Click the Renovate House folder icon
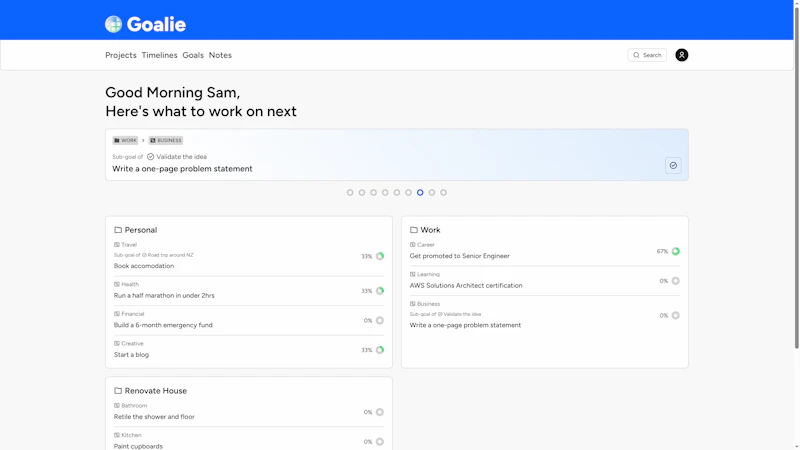 (118, 391)
